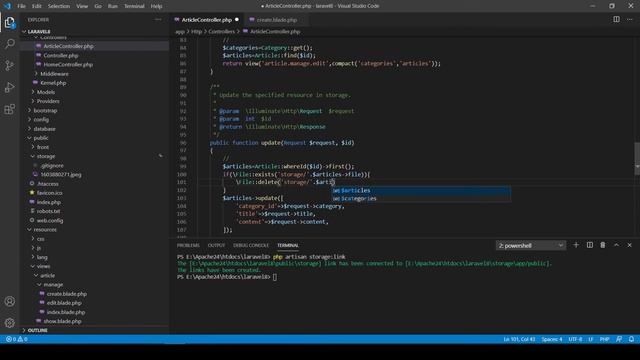Screen dimensions: 640x360
Task: Open HomeController.php in explorer
Action: coord(68,64)
